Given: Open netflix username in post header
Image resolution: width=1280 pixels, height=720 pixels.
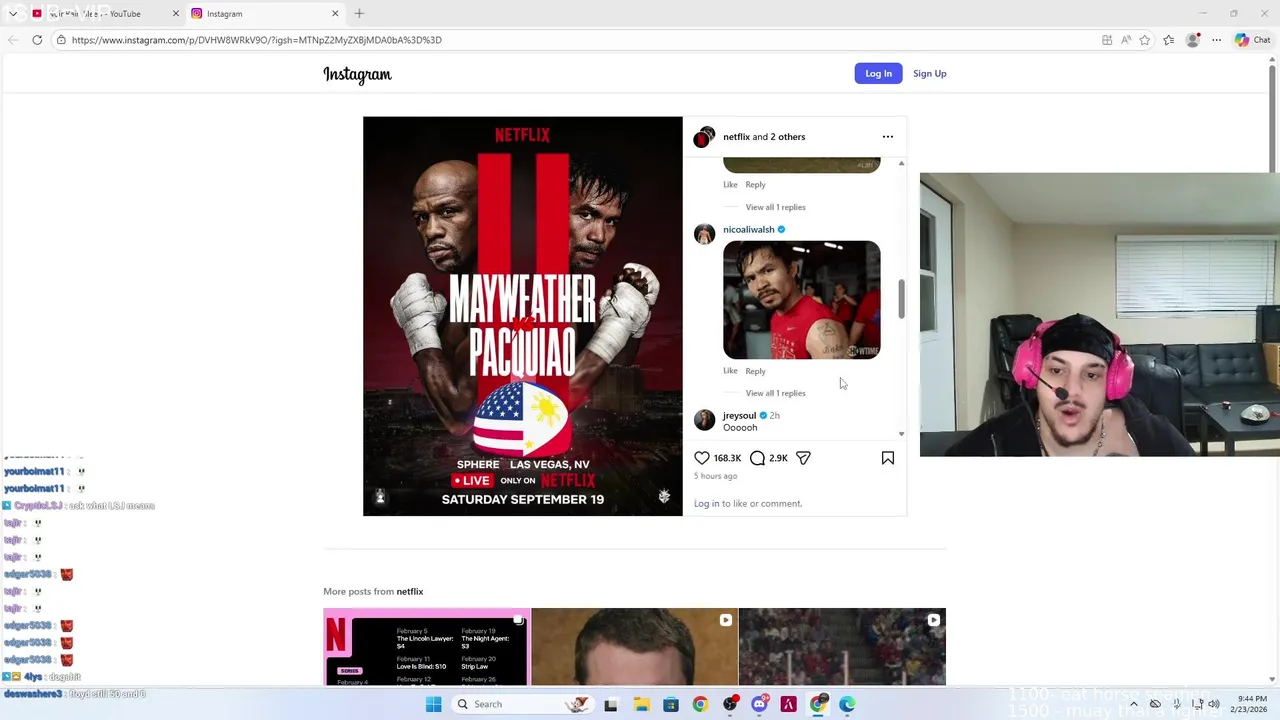Looking at the screenshot, I should pos(736,137).
